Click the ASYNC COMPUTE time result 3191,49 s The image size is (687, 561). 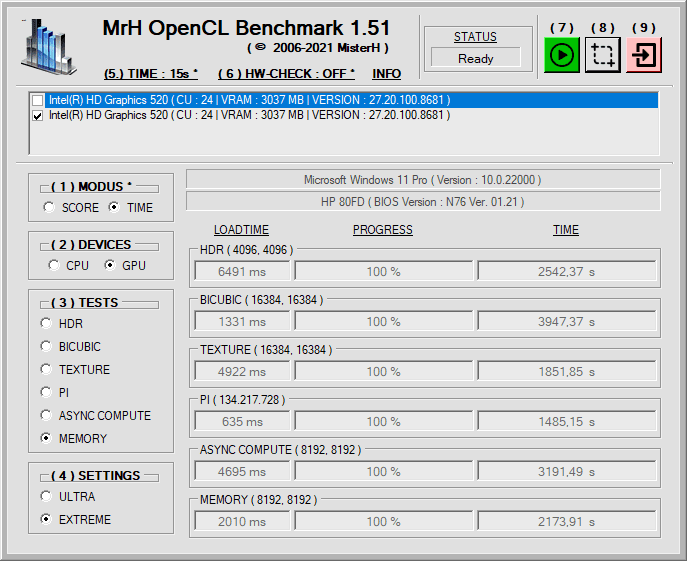point(567,471)
